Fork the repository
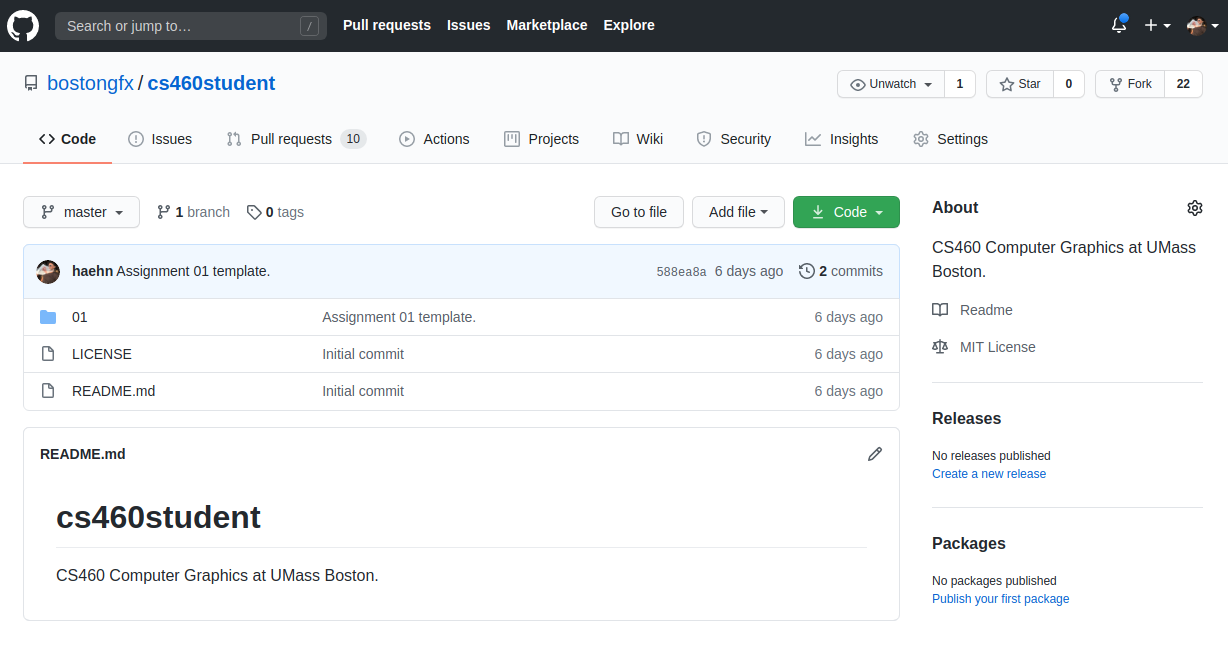The width and height of the screenshot is (1228, 652). point(1130,84)
